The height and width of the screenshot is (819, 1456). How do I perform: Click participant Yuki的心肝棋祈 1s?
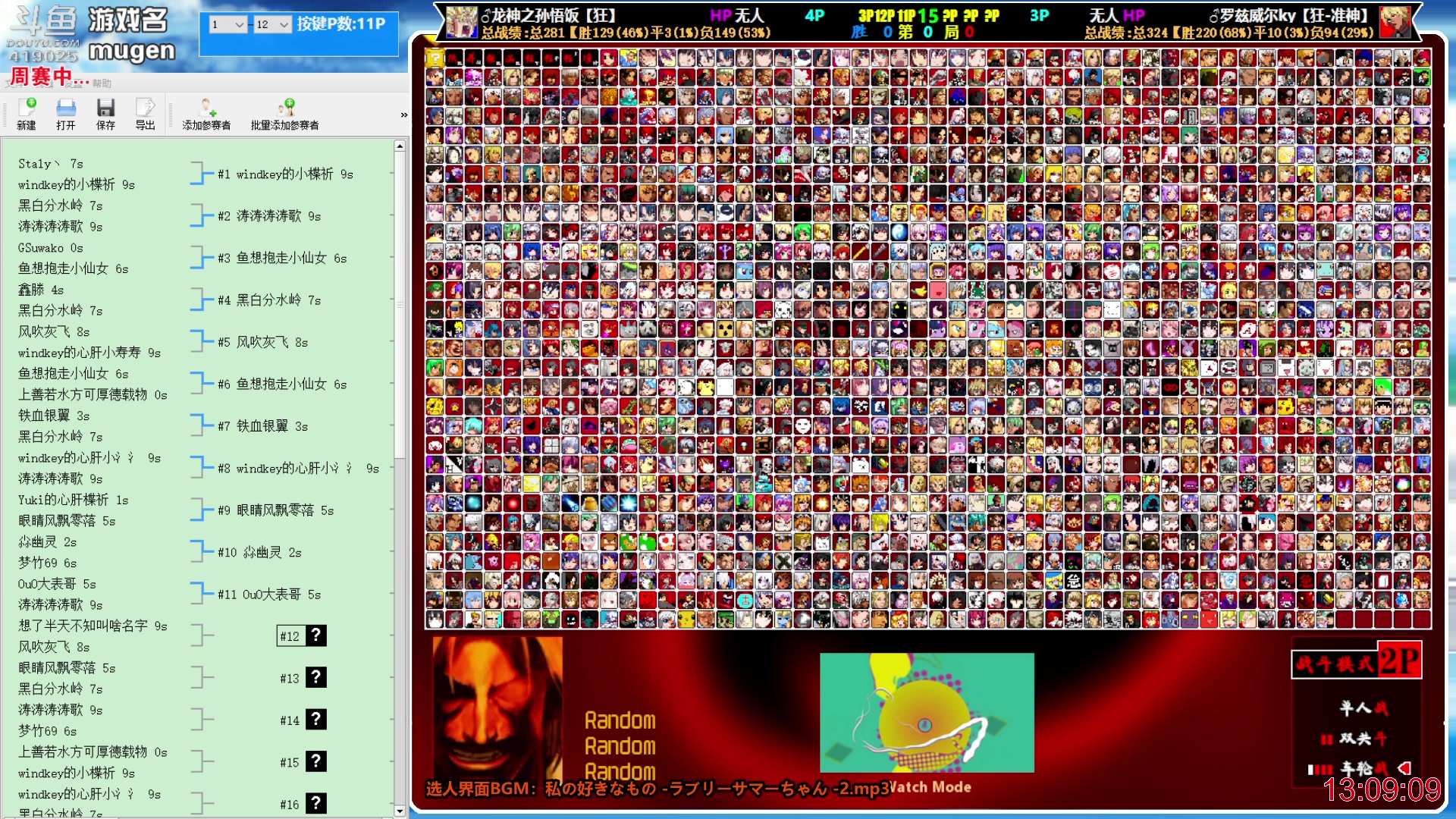coord(74,500)
